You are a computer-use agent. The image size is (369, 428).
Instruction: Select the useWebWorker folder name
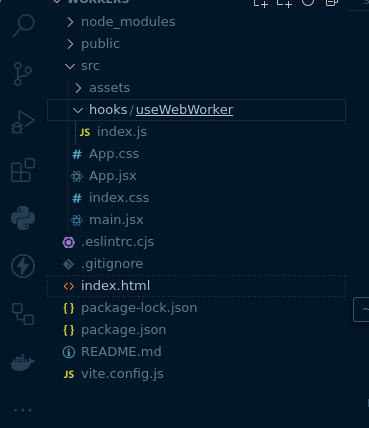(185, 110)
